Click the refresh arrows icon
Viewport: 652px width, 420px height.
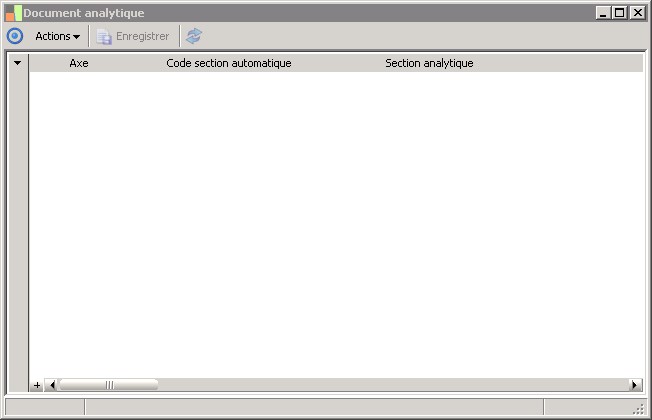tap(194, 36)
